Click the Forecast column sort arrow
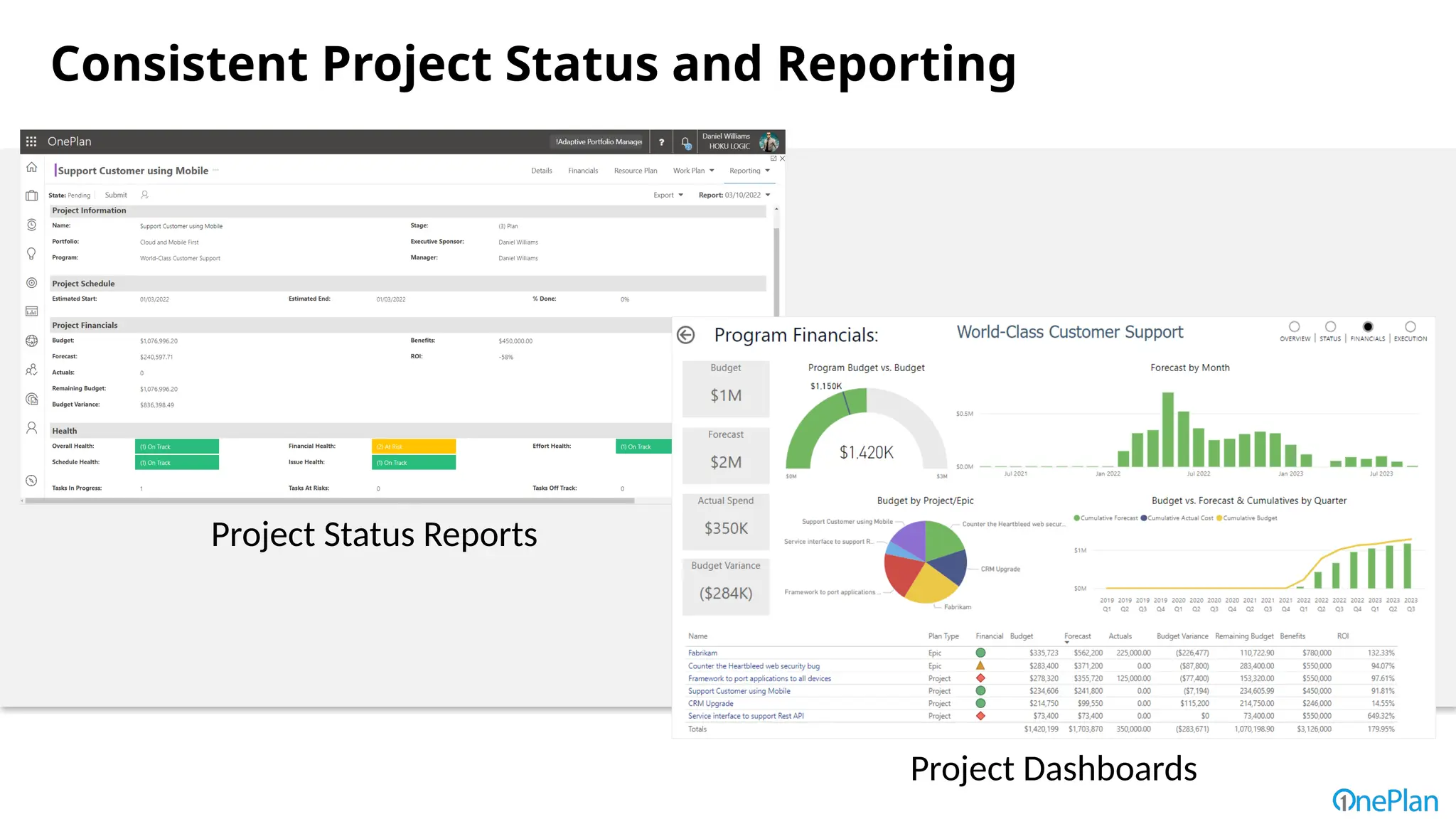Screen dimensions: 1456x819 pyautogui.click(x=1066, y=643)
